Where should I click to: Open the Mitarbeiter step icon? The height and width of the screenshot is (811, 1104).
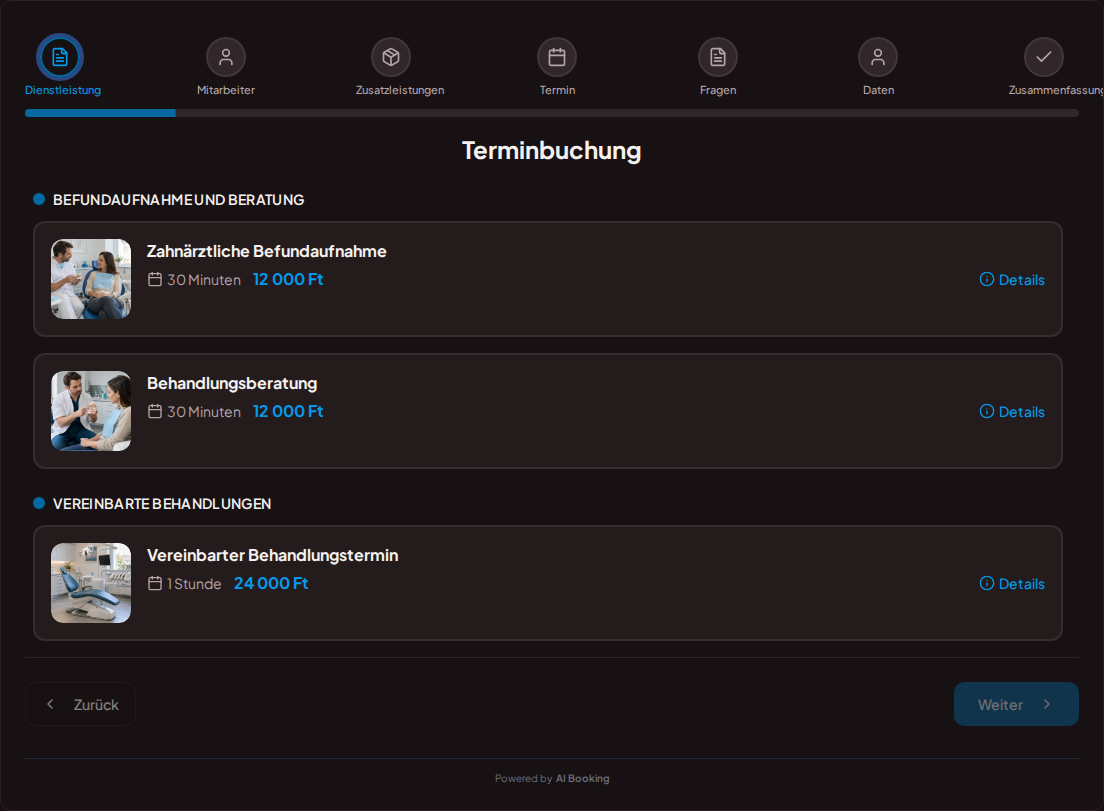tap(226, 57)
